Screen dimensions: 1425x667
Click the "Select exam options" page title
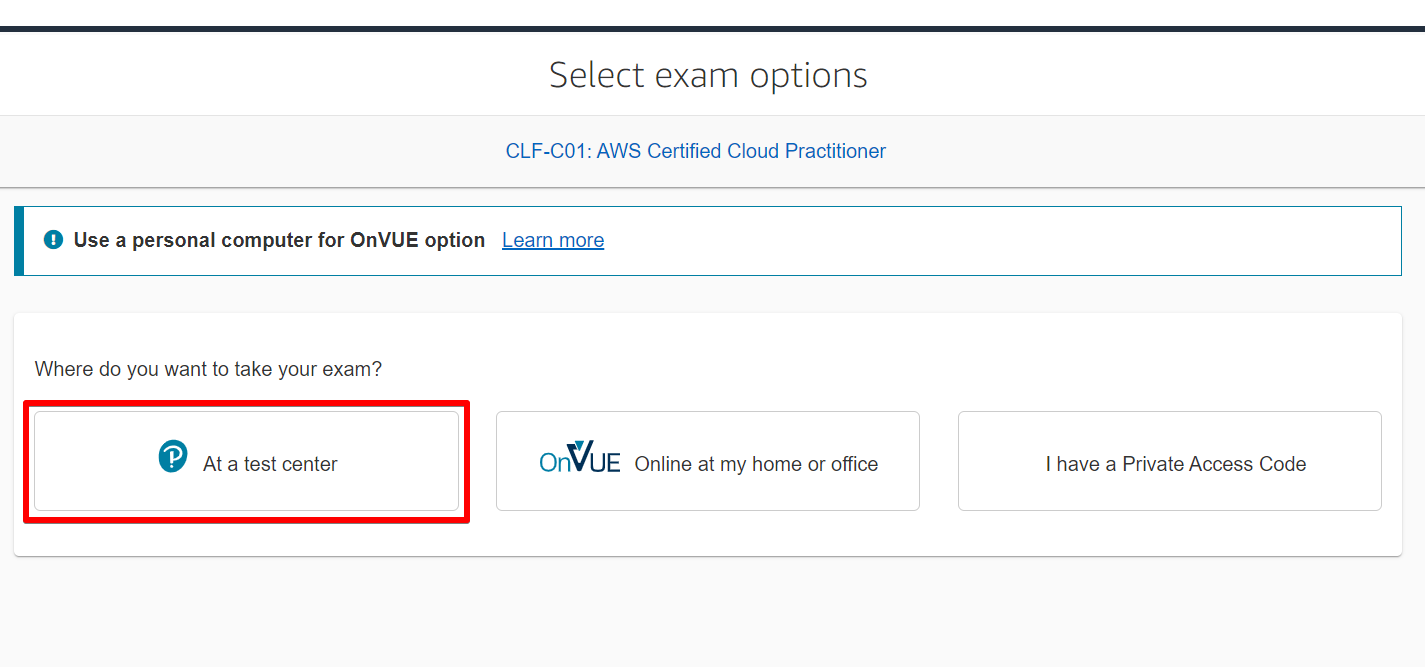tap(707, 74)
